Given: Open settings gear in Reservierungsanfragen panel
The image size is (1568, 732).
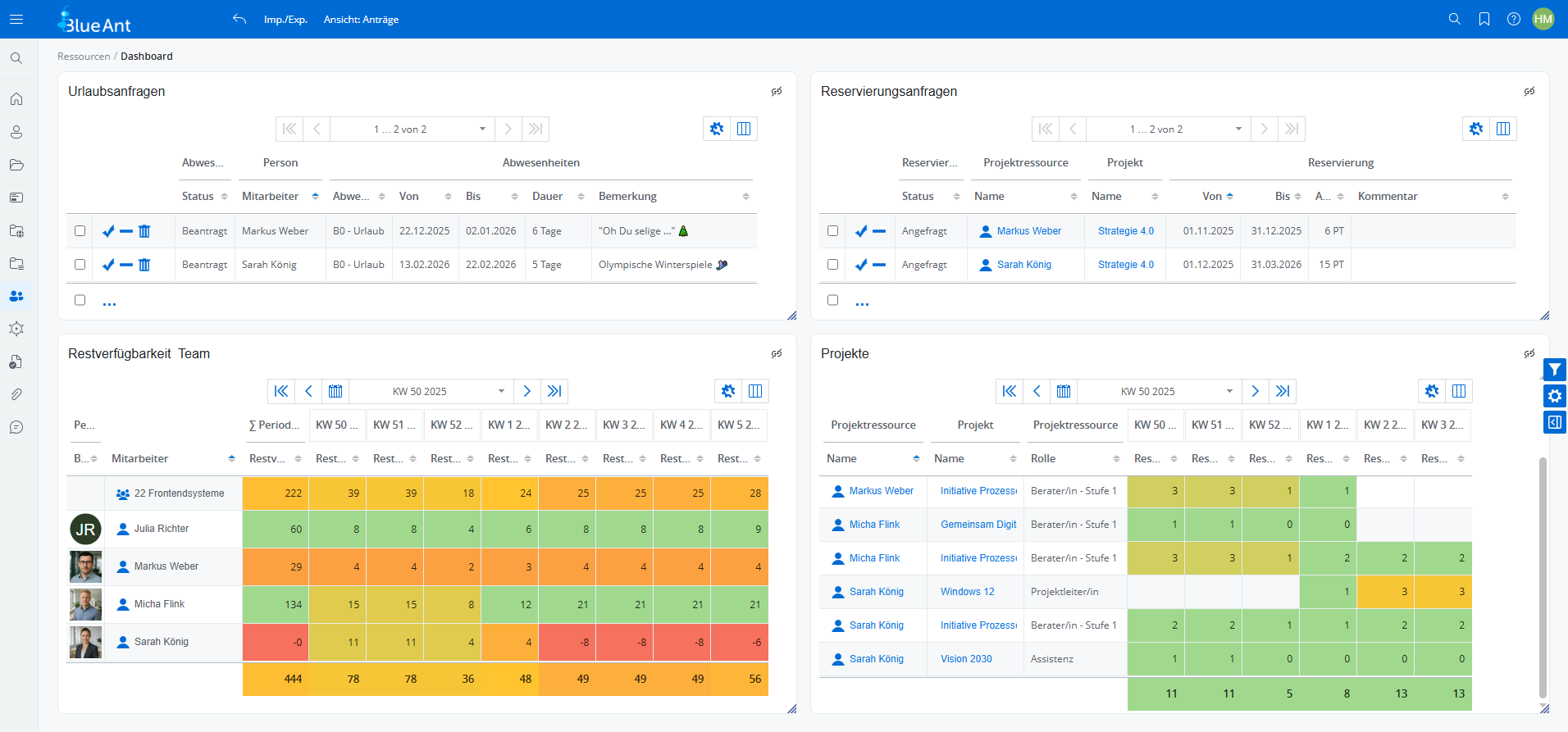Looking at the screenshot, I should [1475, 129].
